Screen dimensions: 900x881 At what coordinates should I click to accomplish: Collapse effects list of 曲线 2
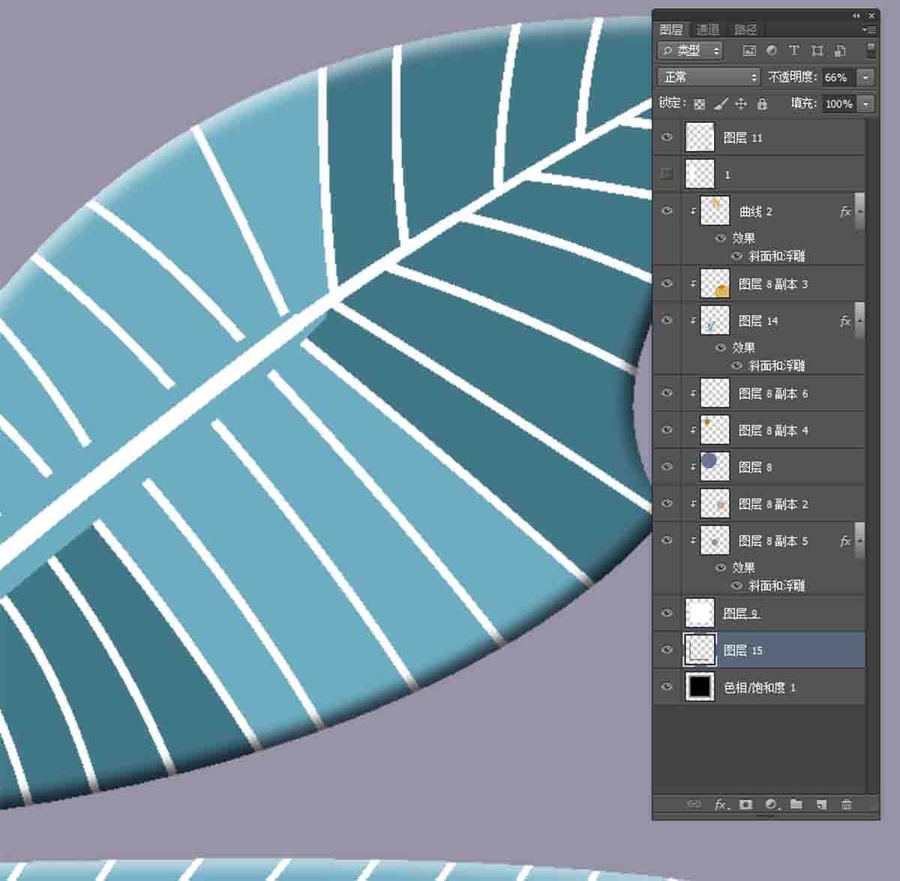pos(859,211)
